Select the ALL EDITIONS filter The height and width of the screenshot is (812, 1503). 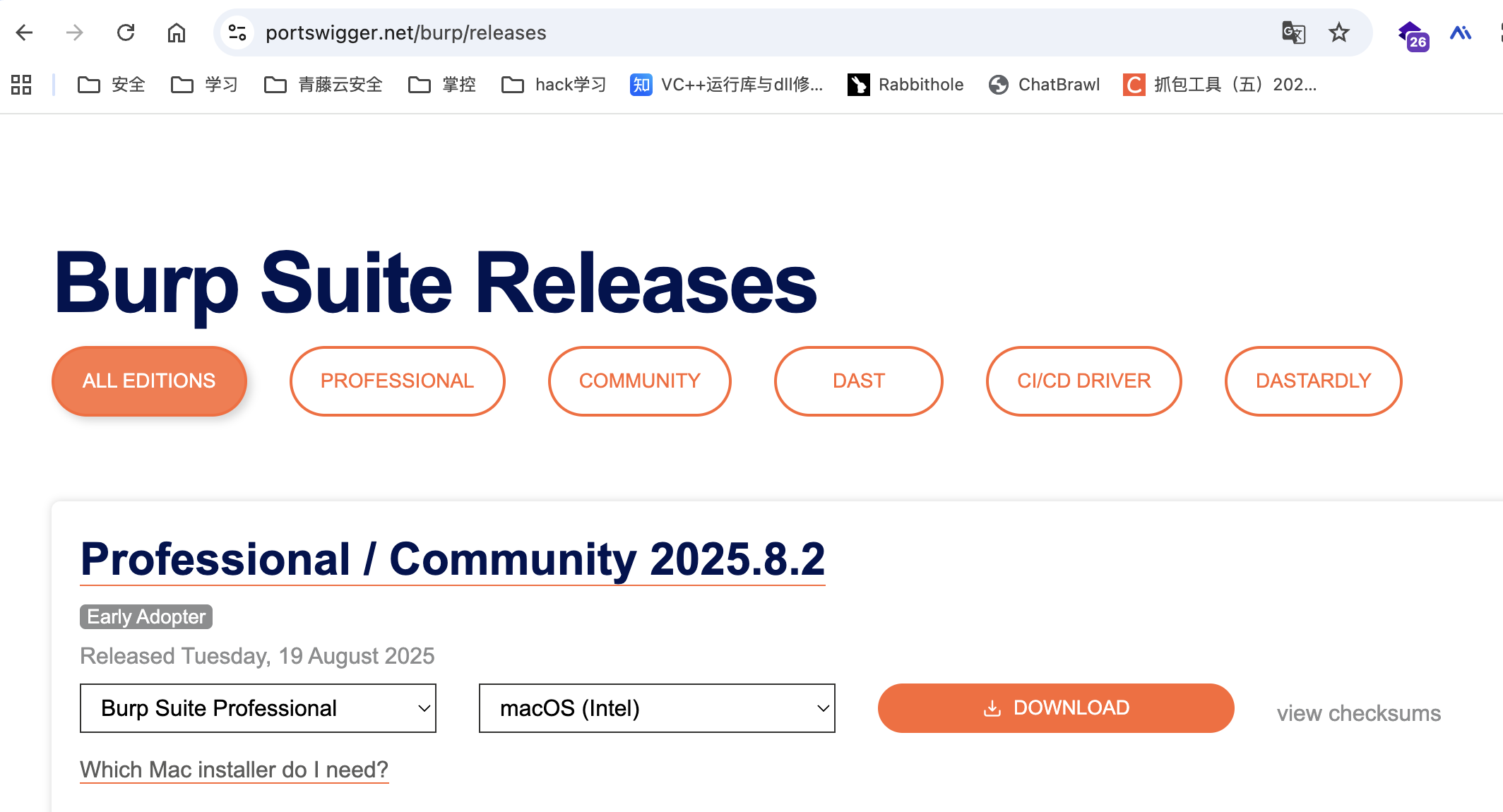coord(149,381)
